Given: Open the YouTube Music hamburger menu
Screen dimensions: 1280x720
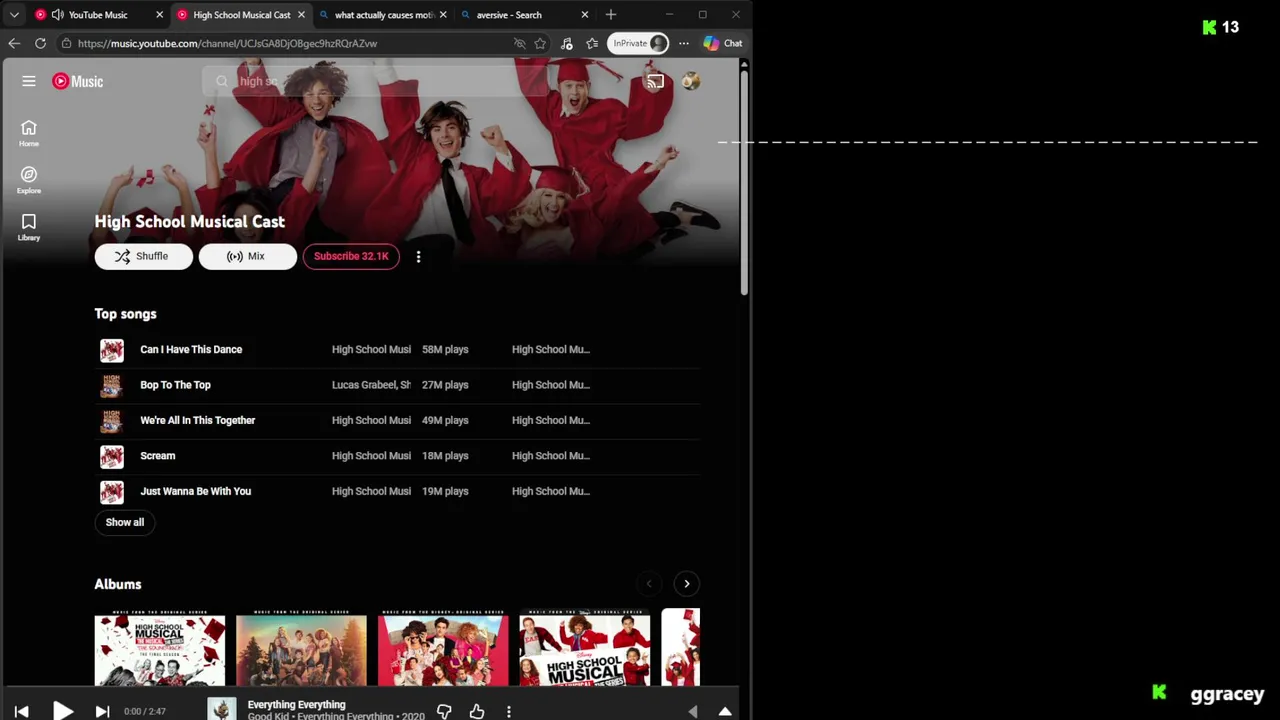Looking at the screenshot, I should (29, 81).
